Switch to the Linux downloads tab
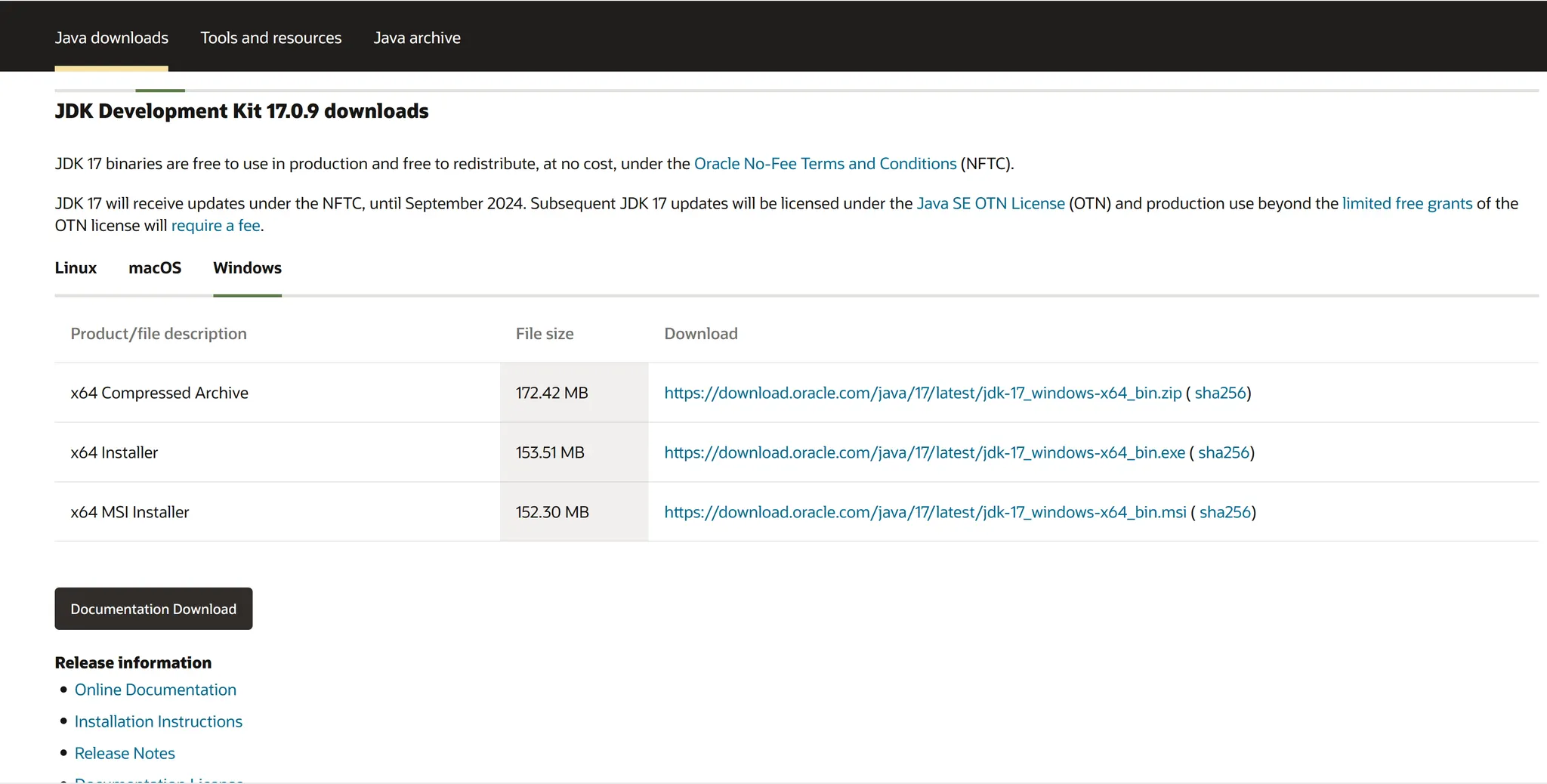Viewport: 1547px width, 784px height. pos(76,268)
